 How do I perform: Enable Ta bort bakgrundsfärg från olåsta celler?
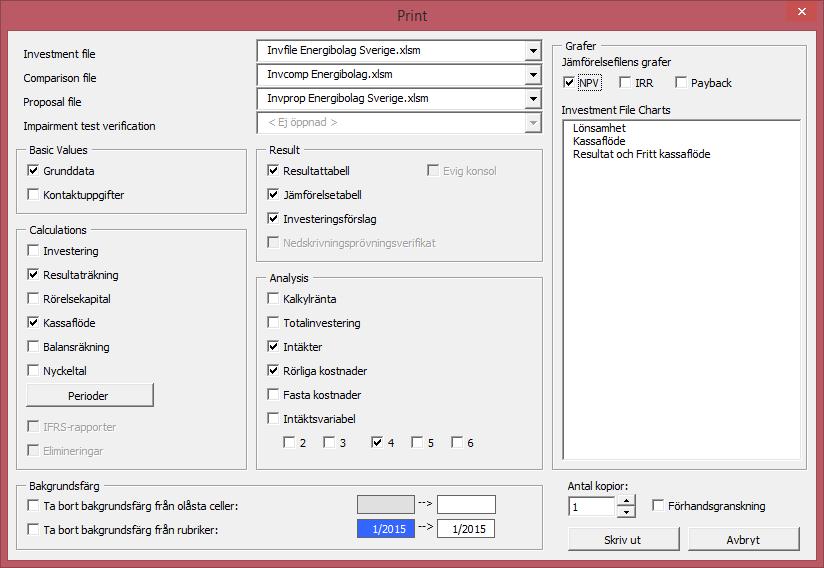33,505
